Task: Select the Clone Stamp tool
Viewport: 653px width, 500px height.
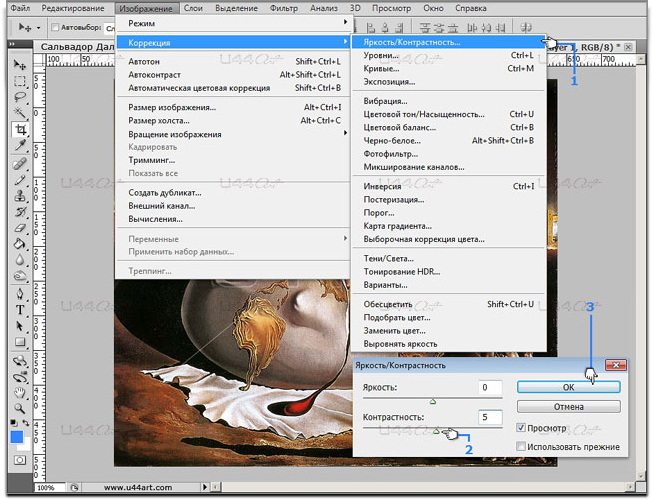Action: point(20,196)
